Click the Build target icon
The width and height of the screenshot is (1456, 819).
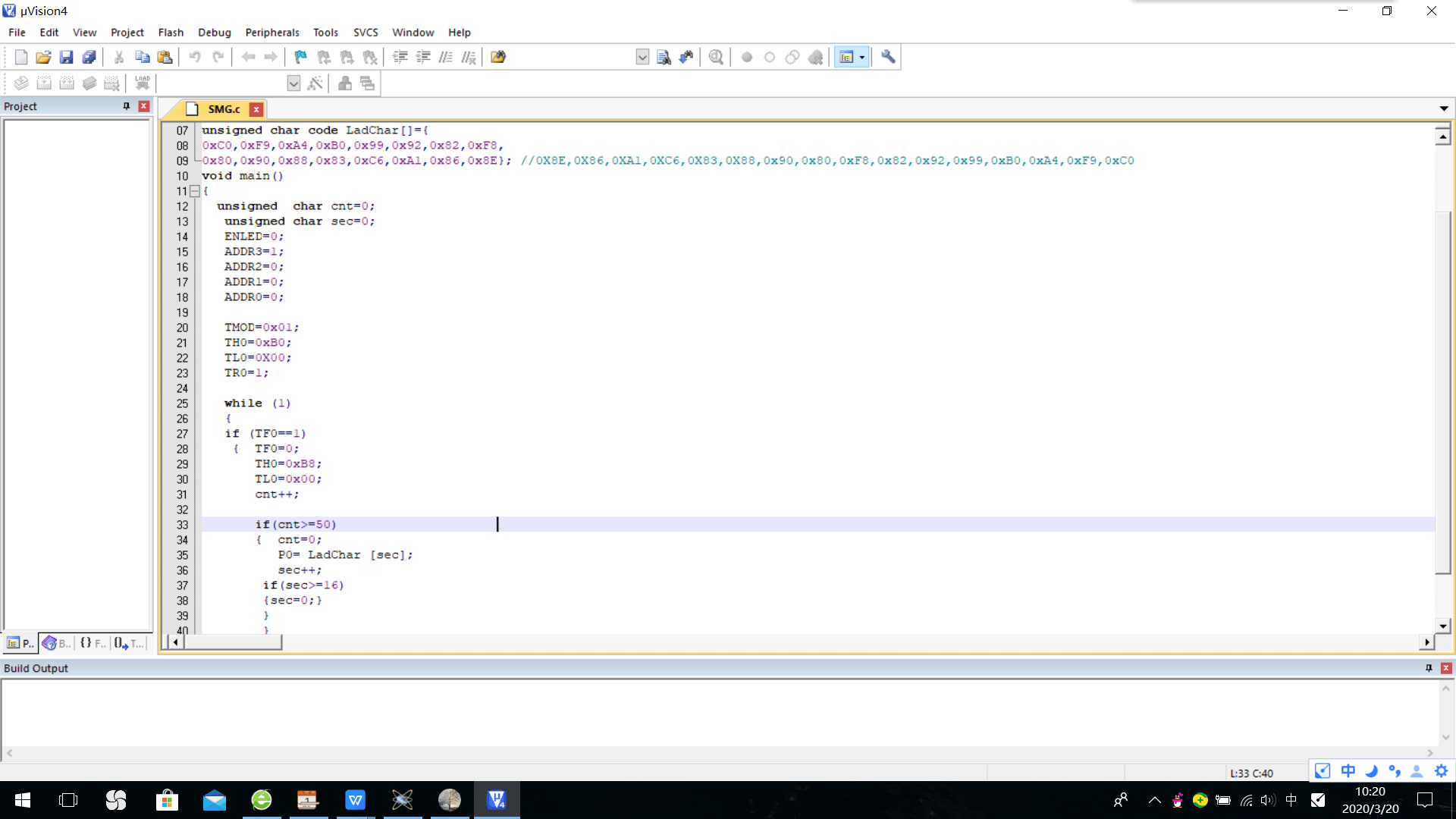pos(44,83)
